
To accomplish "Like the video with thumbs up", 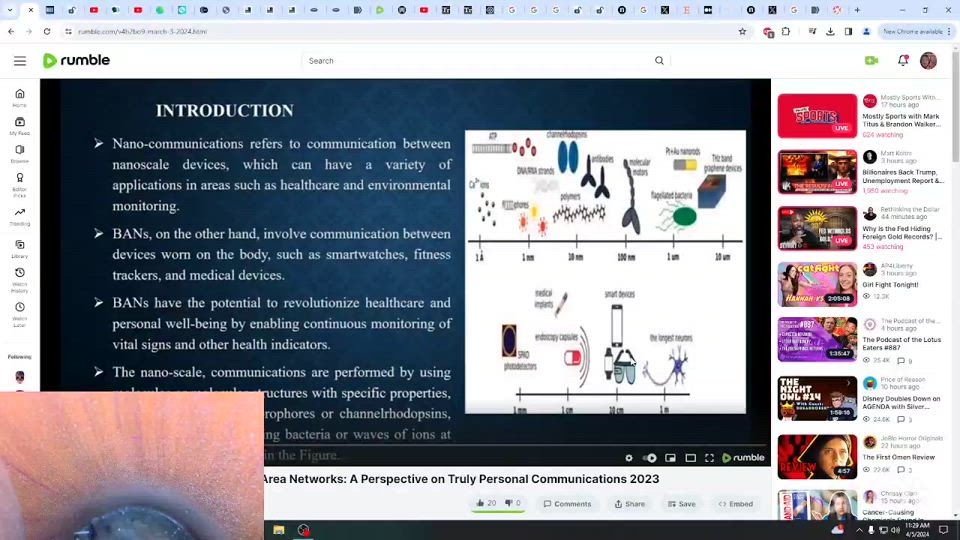I will (485, 503).
